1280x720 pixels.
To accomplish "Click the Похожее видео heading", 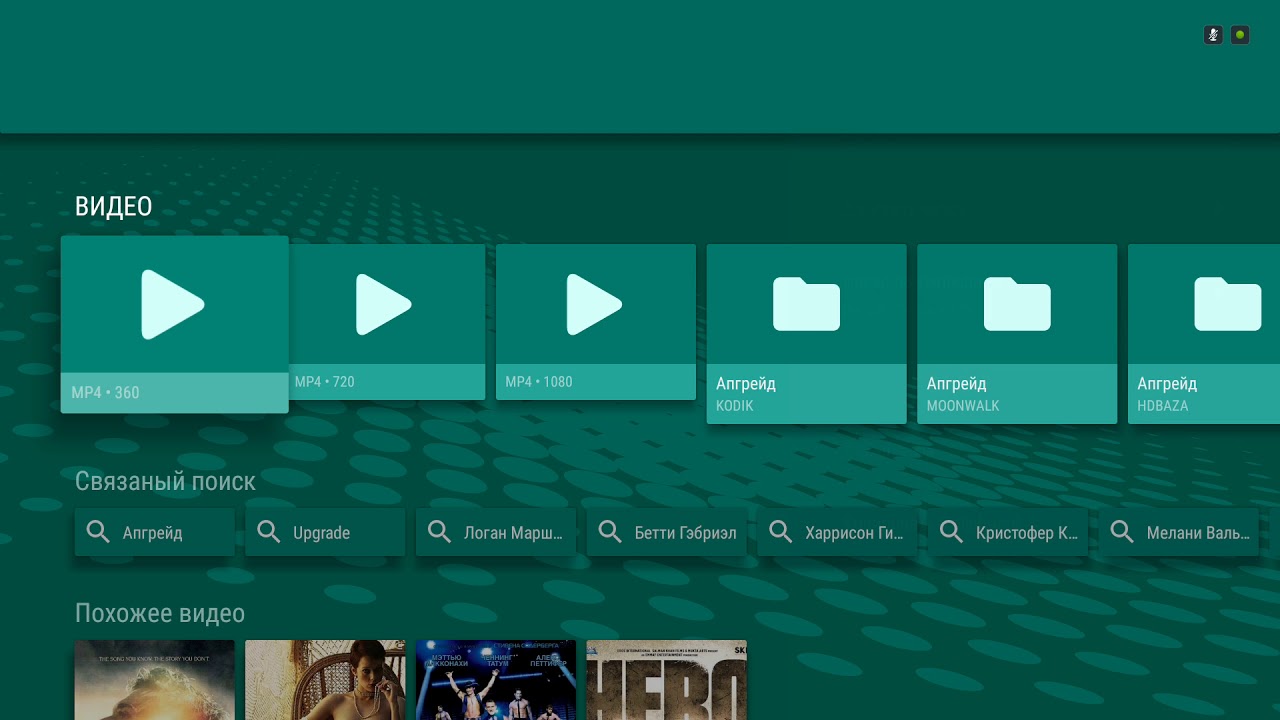I will [160, 613].
